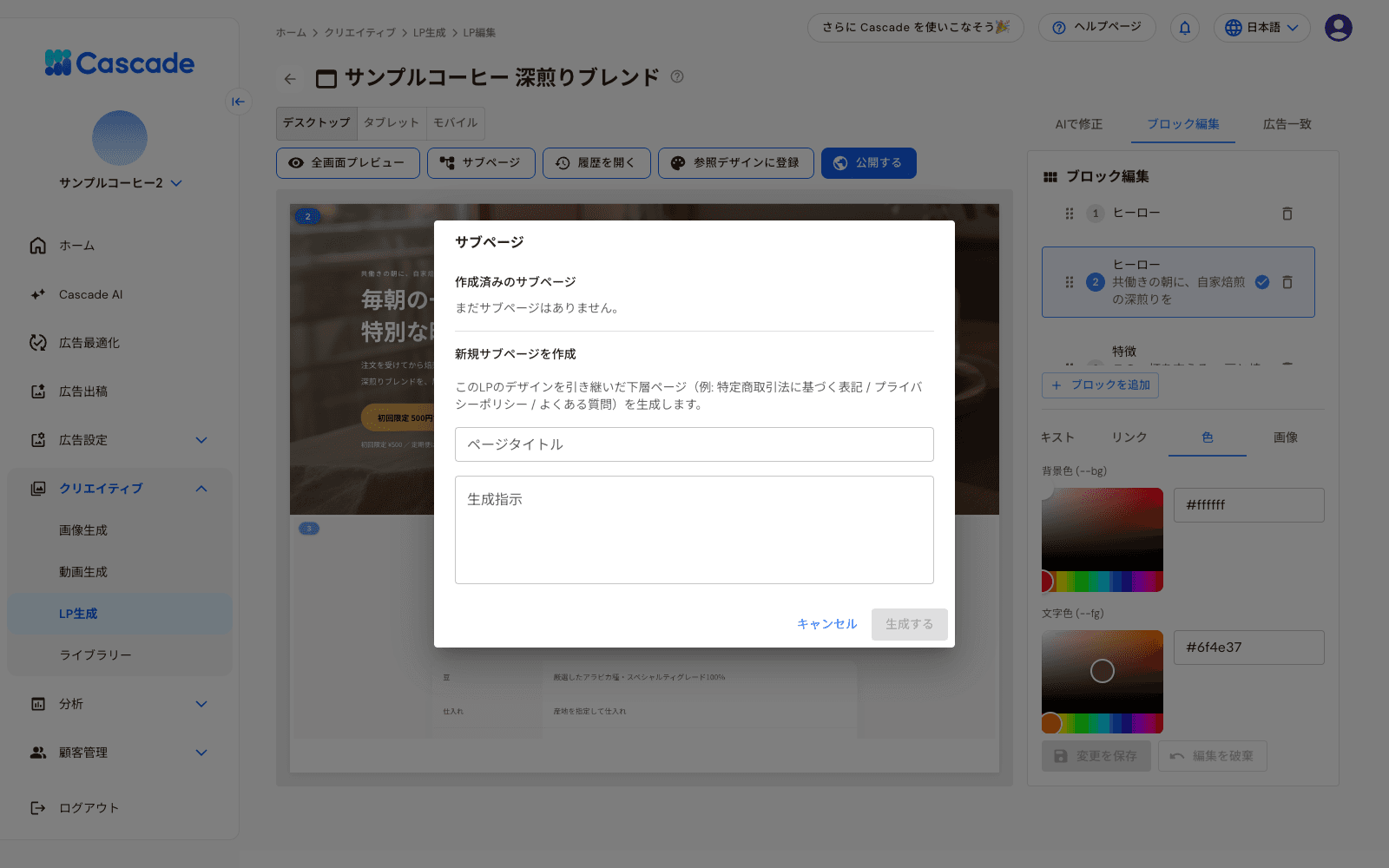Image resolution: width=1389 pixels, height=868 pixels.
Task: Open the user profile avatar
Action: [1338, 28]
